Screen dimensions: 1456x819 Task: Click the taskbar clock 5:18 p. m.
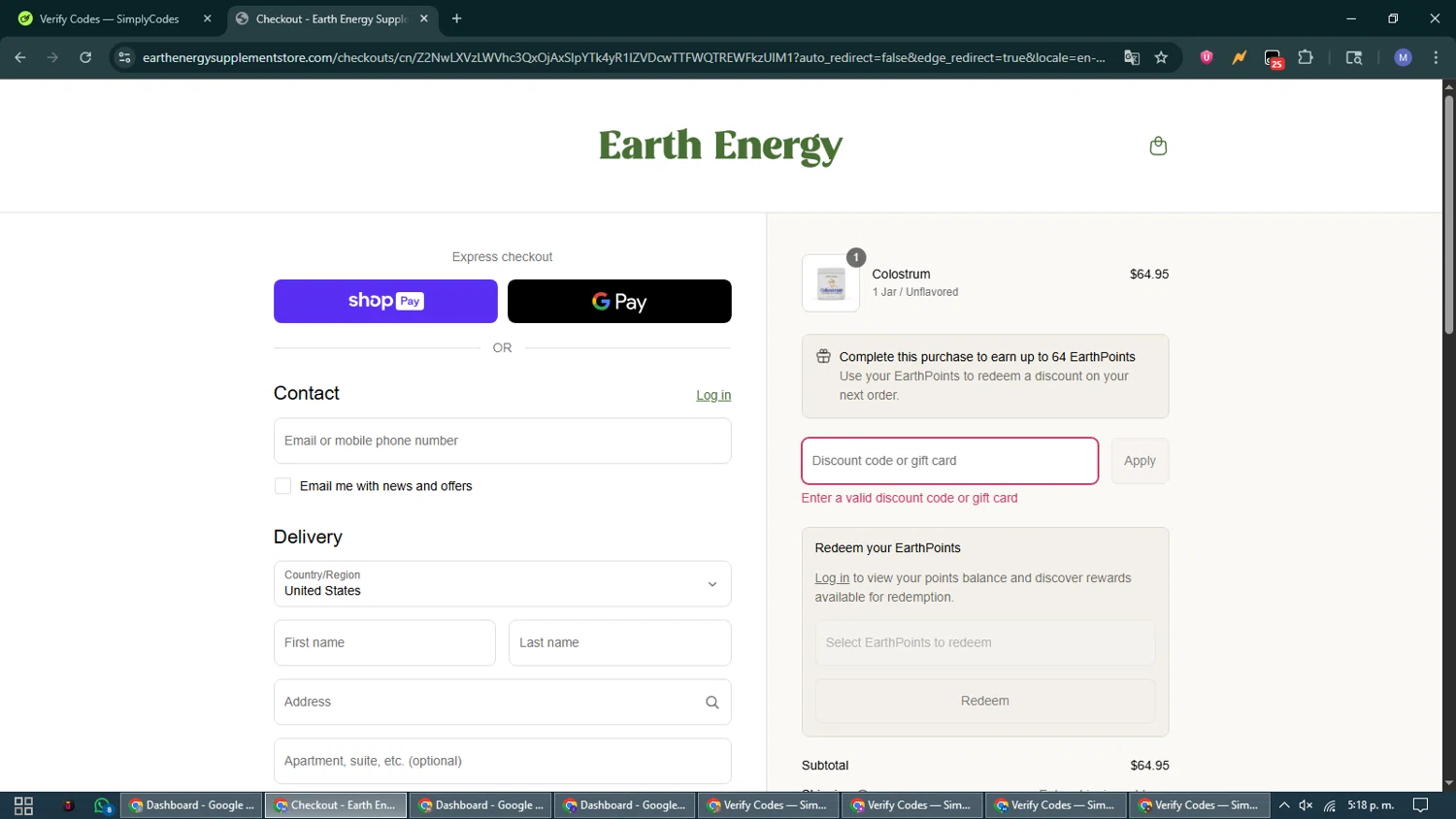pos(1371,805)
